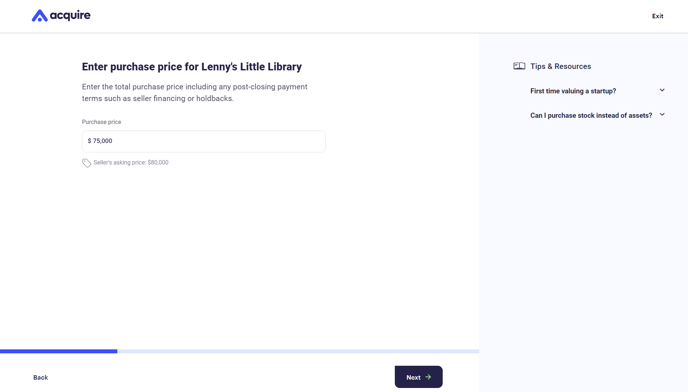
Task: Click the Tips & Resources heading
Action: tap(560, 66)
